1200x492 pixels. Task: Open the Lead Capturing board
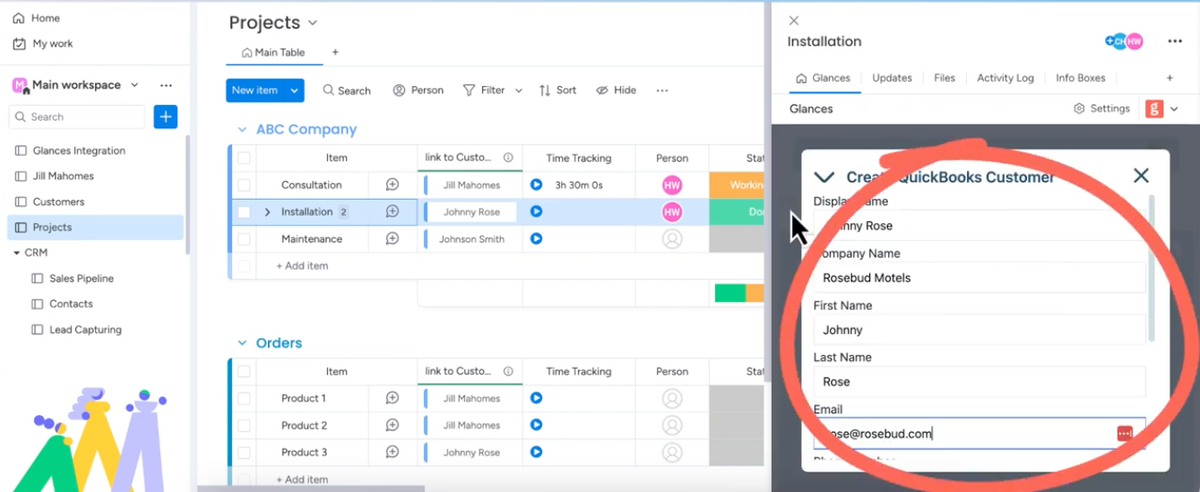coord(77,330)
